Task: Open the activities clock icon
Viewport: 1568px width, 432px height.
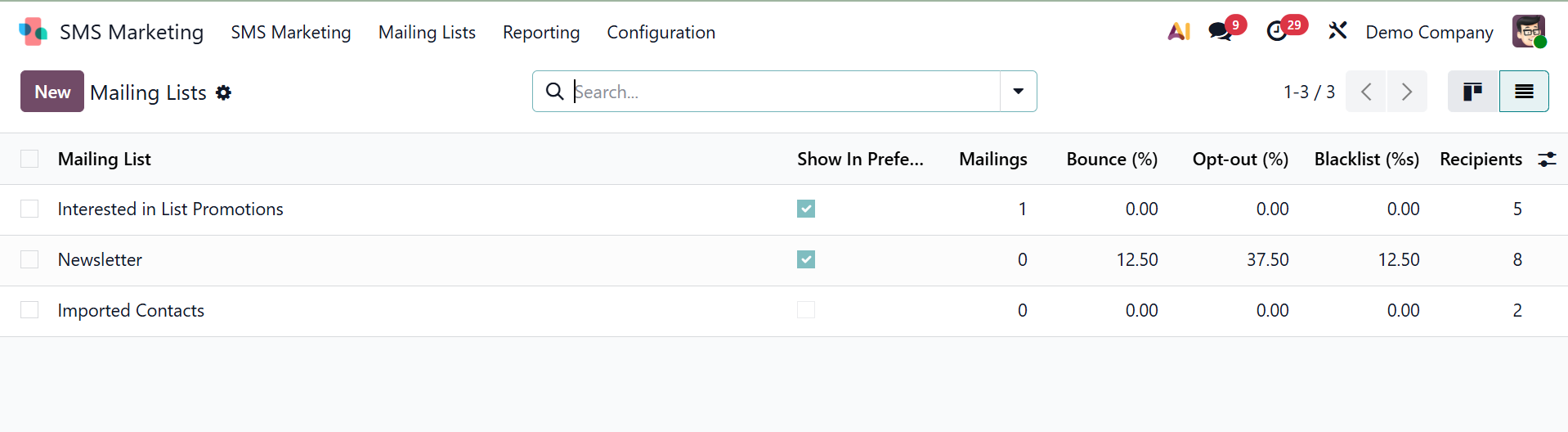Action: pyautogui.click(x=1276, y=32)
